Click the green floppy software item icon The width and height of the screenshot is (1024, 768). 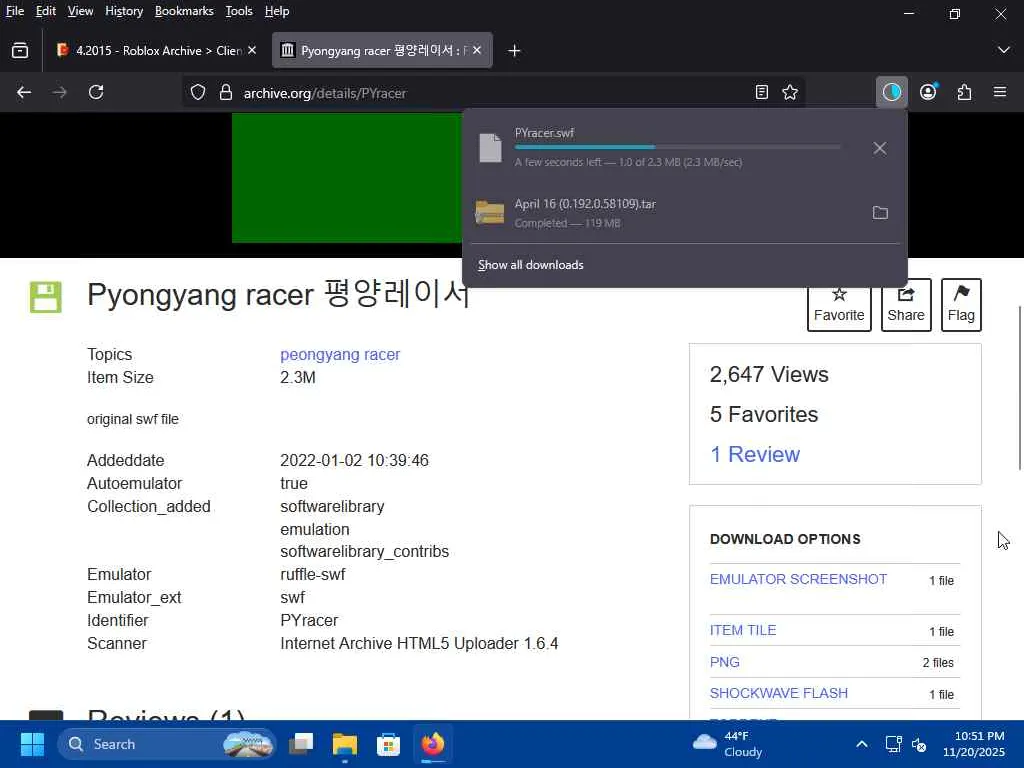pos(46,297)
